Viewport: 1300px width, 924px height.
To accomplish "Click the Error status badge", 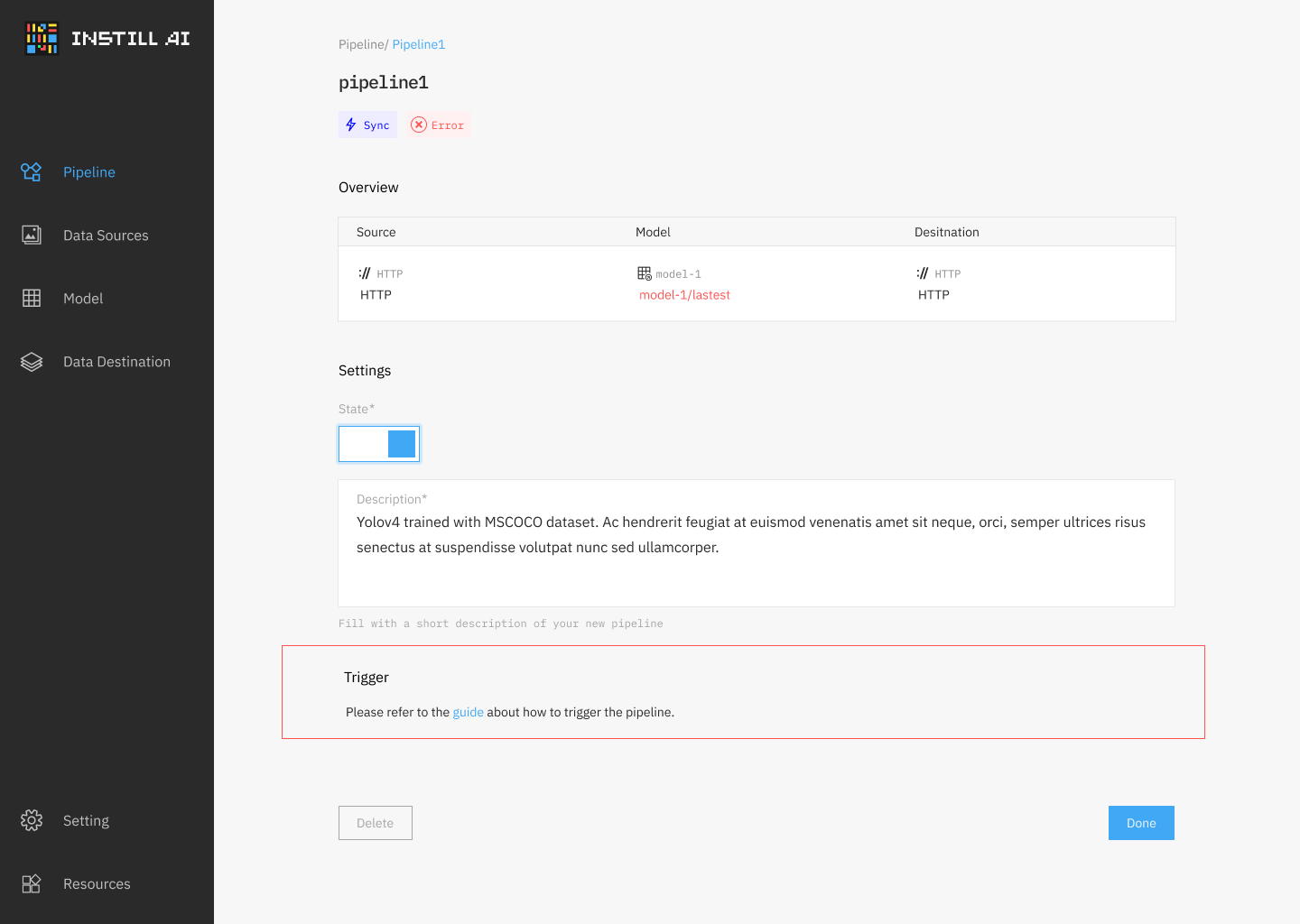I will click(438, 125).
